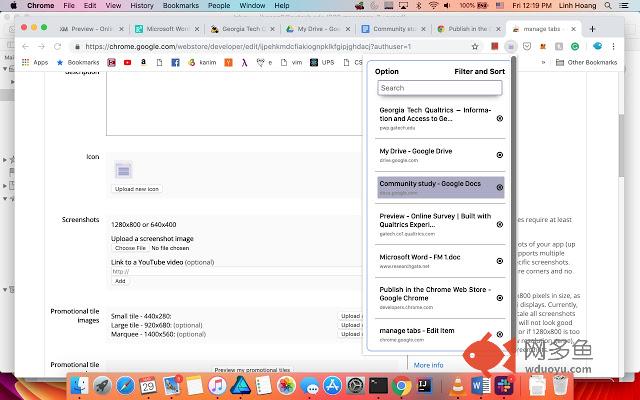Open Chrome's three-dot menu

613,47
